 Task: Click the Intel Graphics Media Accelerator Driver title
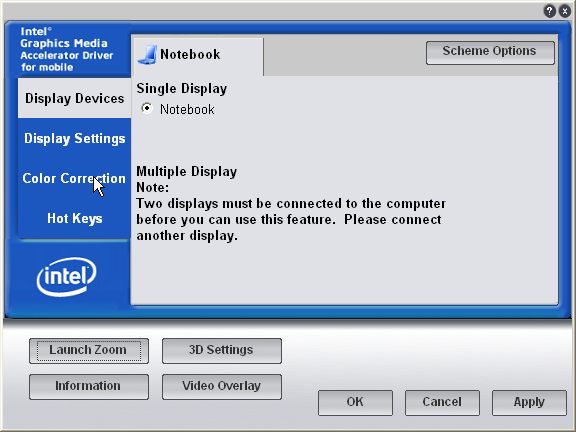click(66, 49)
